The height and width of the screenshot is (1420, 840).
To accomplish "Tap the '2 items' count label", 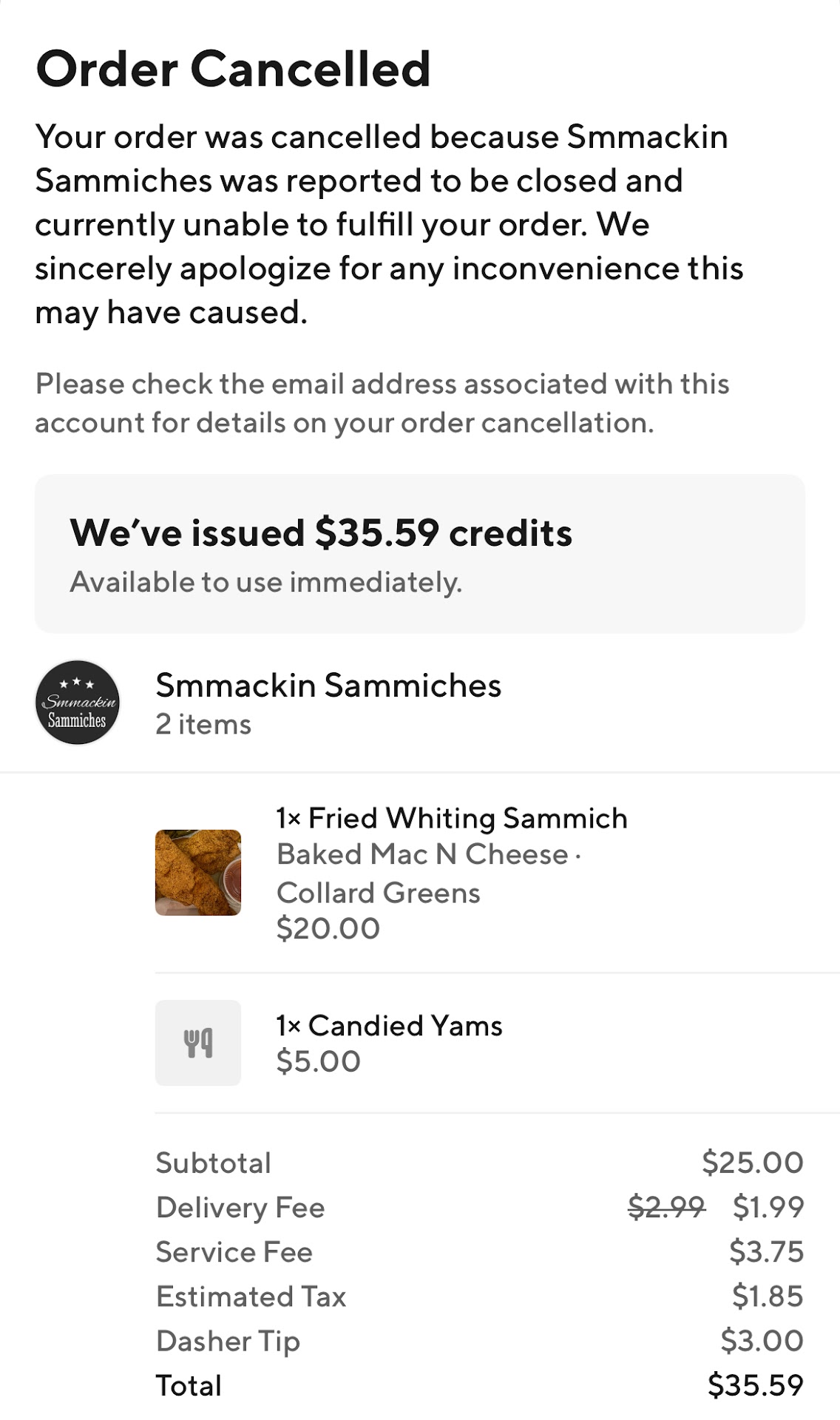I will (x=203, y=724).
